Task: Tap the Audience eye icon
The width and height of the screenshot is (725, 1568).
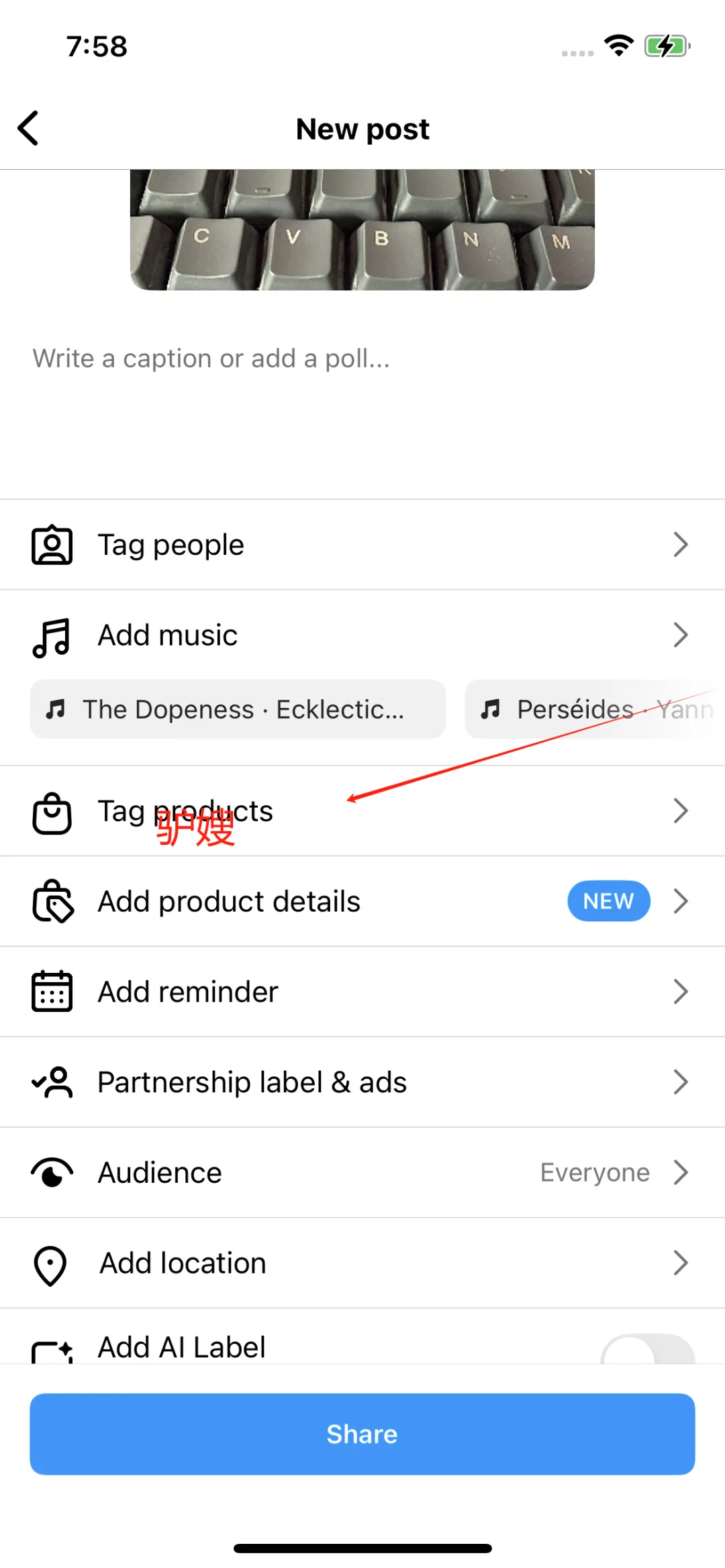Action: [x=52, y=1172]
